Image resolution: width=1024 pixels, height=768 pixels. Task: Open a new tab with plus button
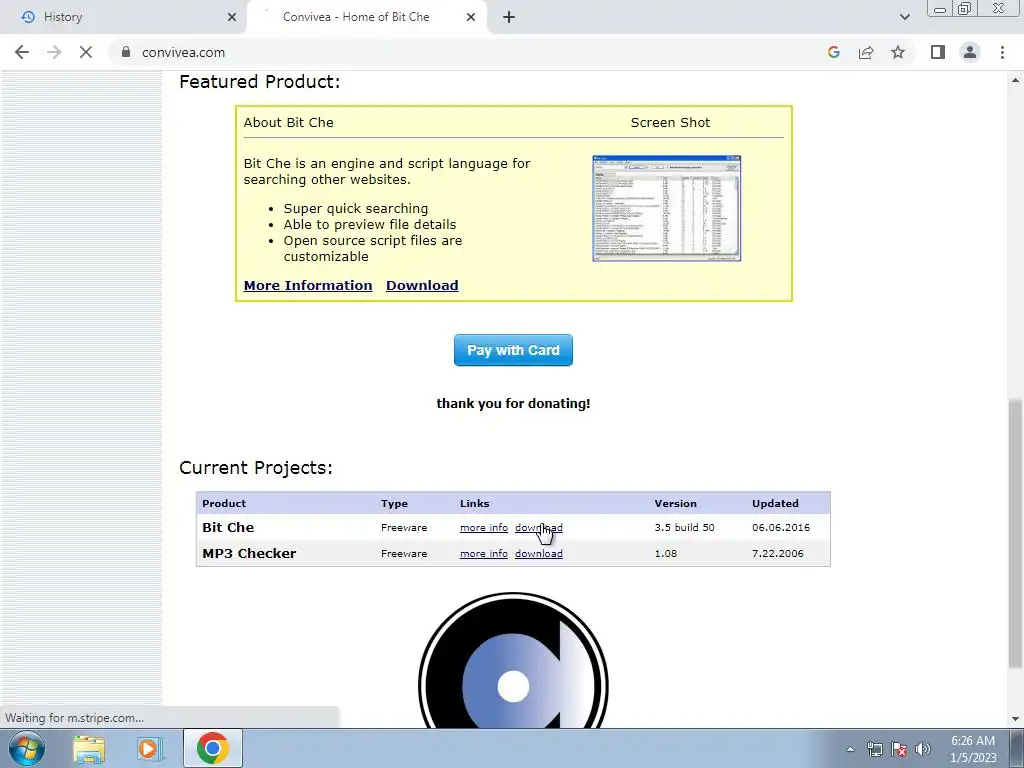(x=509, y=17)
